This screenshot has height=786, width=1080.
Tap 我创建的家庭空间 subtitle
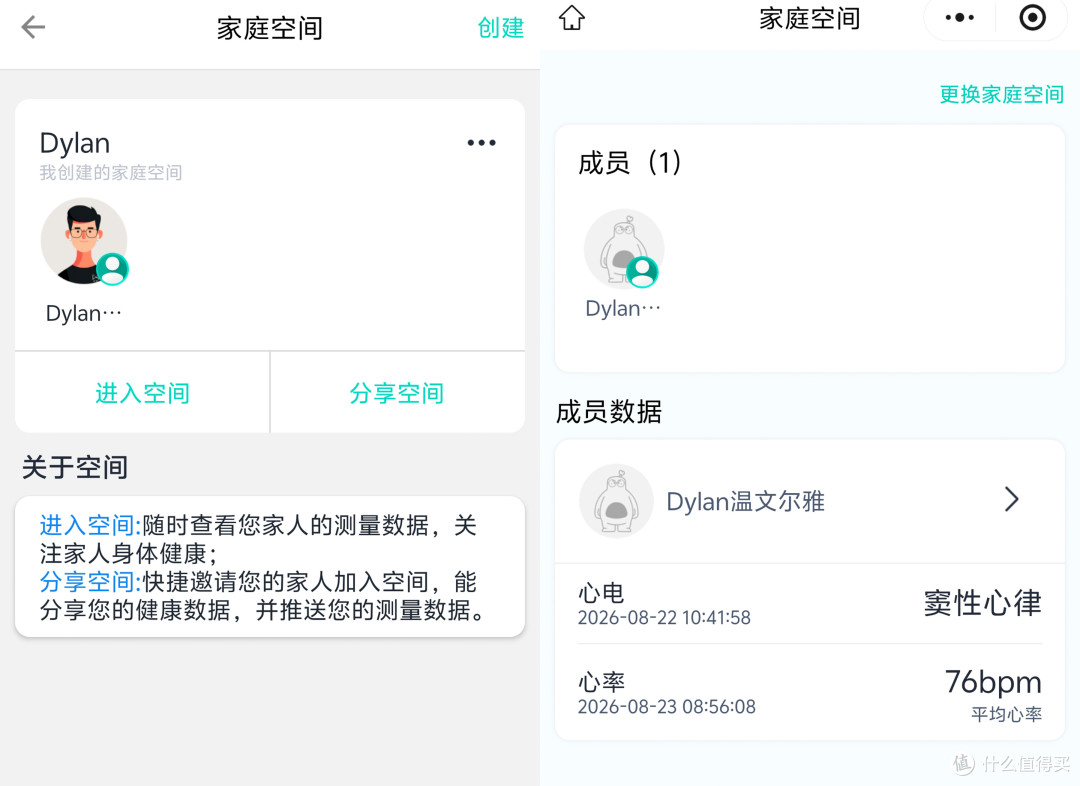(x=111, y=172)
